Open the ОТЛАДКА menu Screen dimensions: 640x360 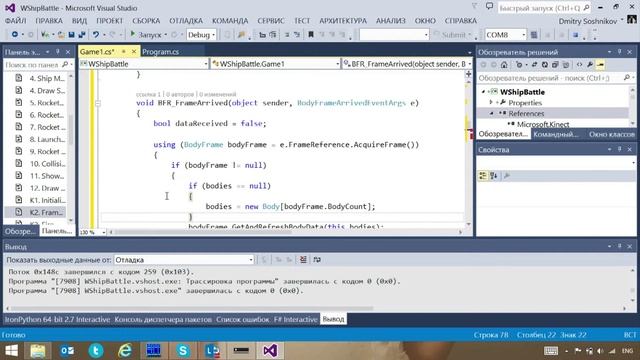click(x=186, y=21)
